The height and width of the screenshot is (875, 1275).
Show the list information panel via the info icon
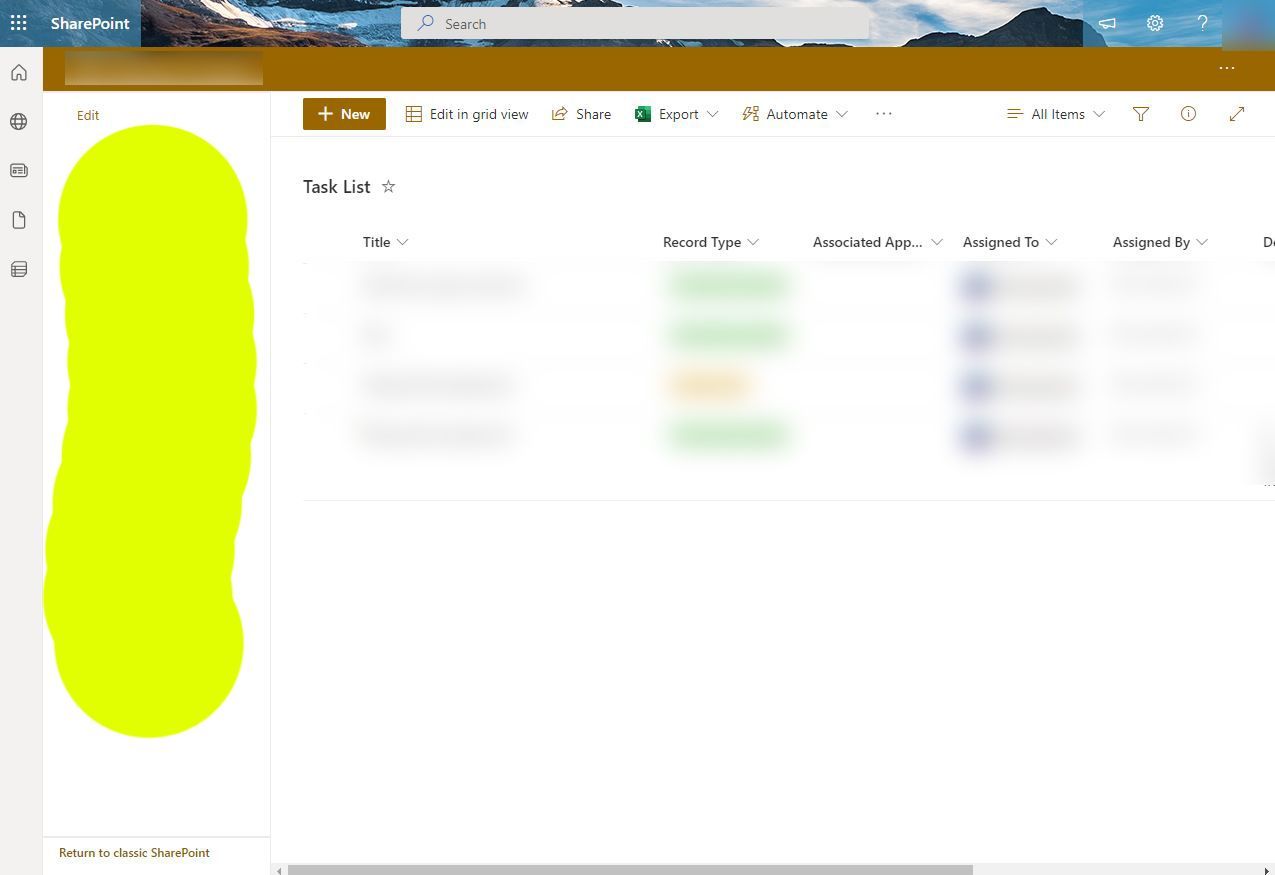point(1188,114)
